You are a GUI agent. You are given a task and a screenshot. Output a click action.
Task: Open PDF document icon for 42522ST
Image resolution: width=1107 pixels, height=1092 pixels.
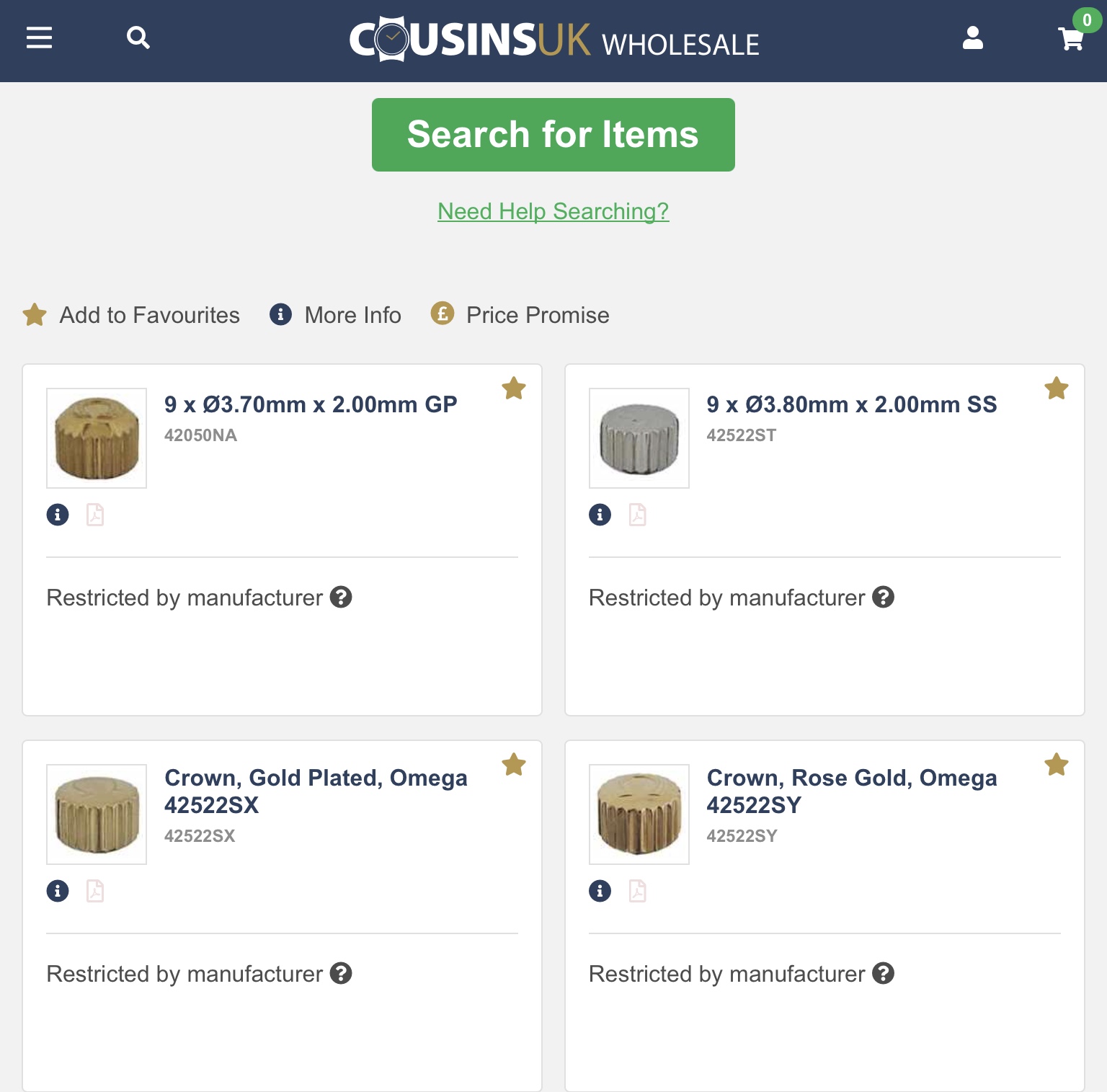point(638,515)
